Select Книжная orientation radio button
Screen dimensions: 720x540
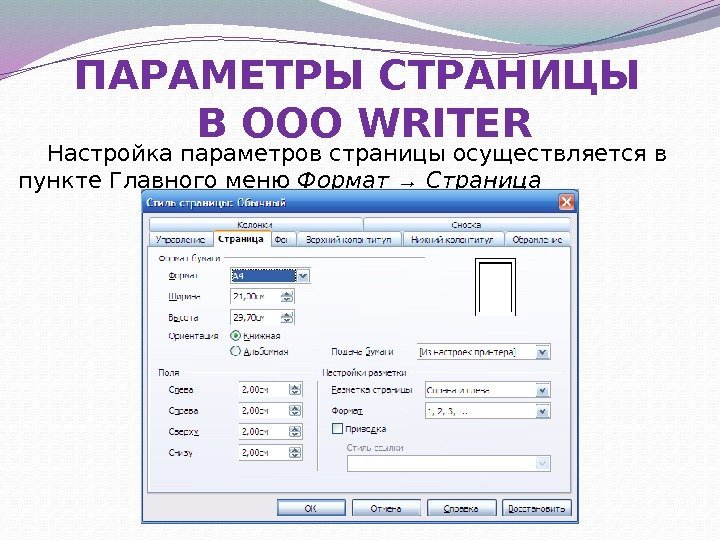236,336
